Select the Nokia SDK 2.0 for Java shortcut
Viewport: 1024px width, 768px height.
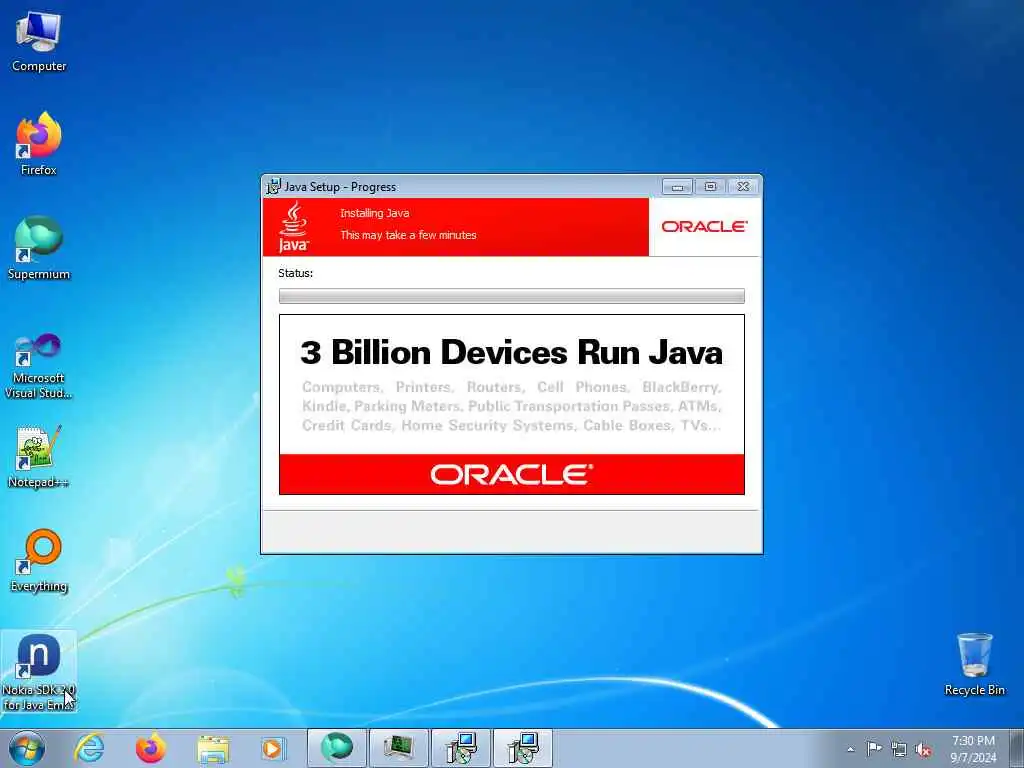point(39,672)
